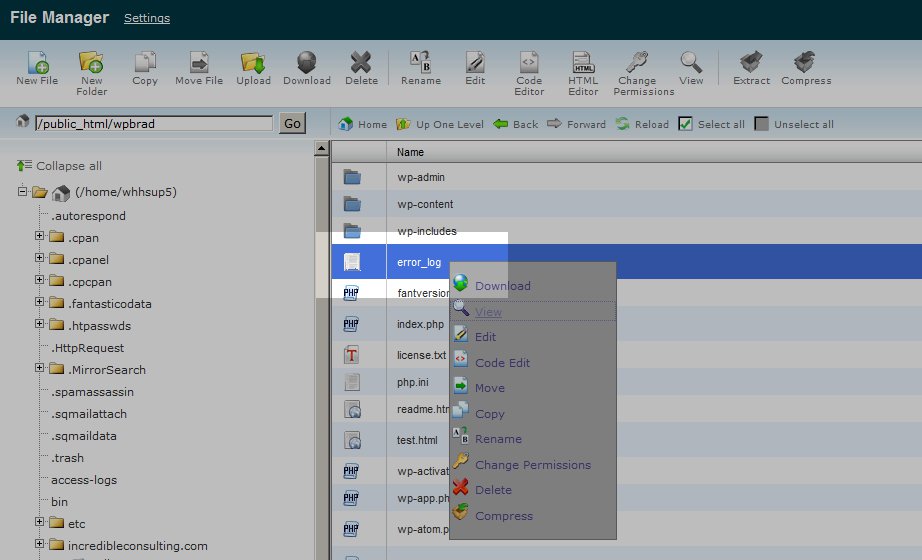Select Code Edit in context menu
Viewport: 922px width, 560px height.
(502, 363)
